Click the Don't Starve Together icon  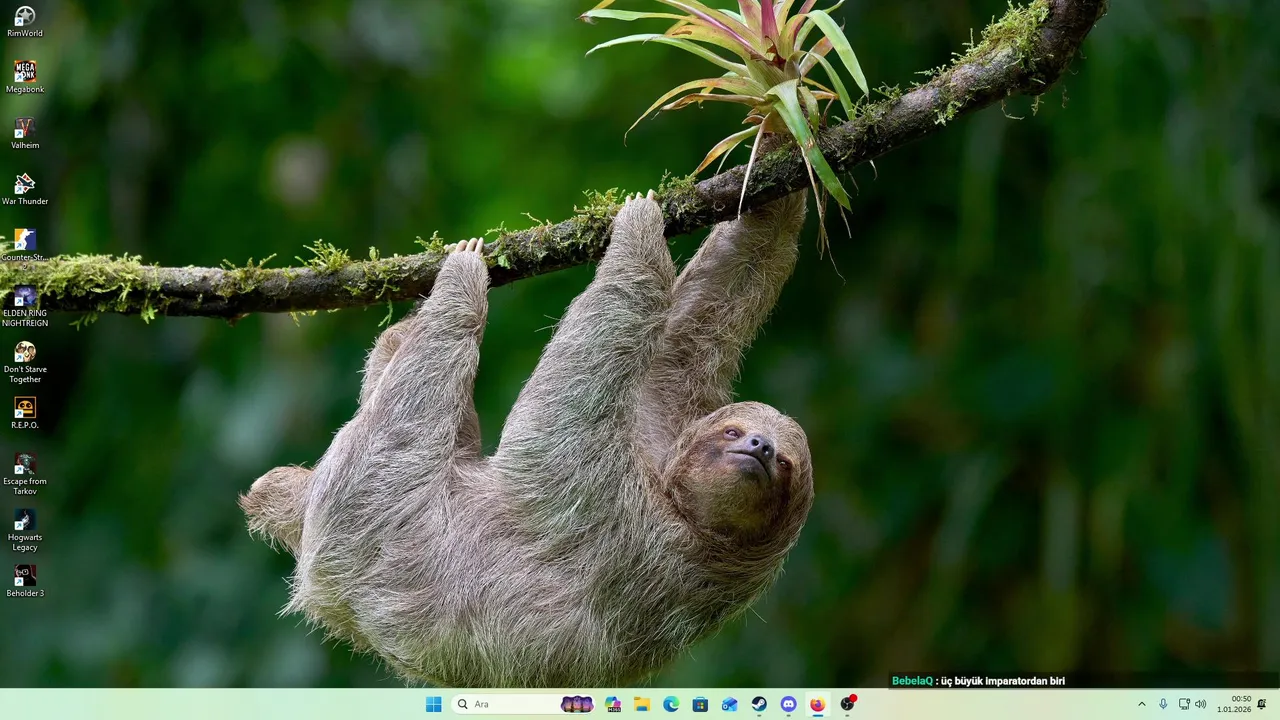click(x=25, y=362)
